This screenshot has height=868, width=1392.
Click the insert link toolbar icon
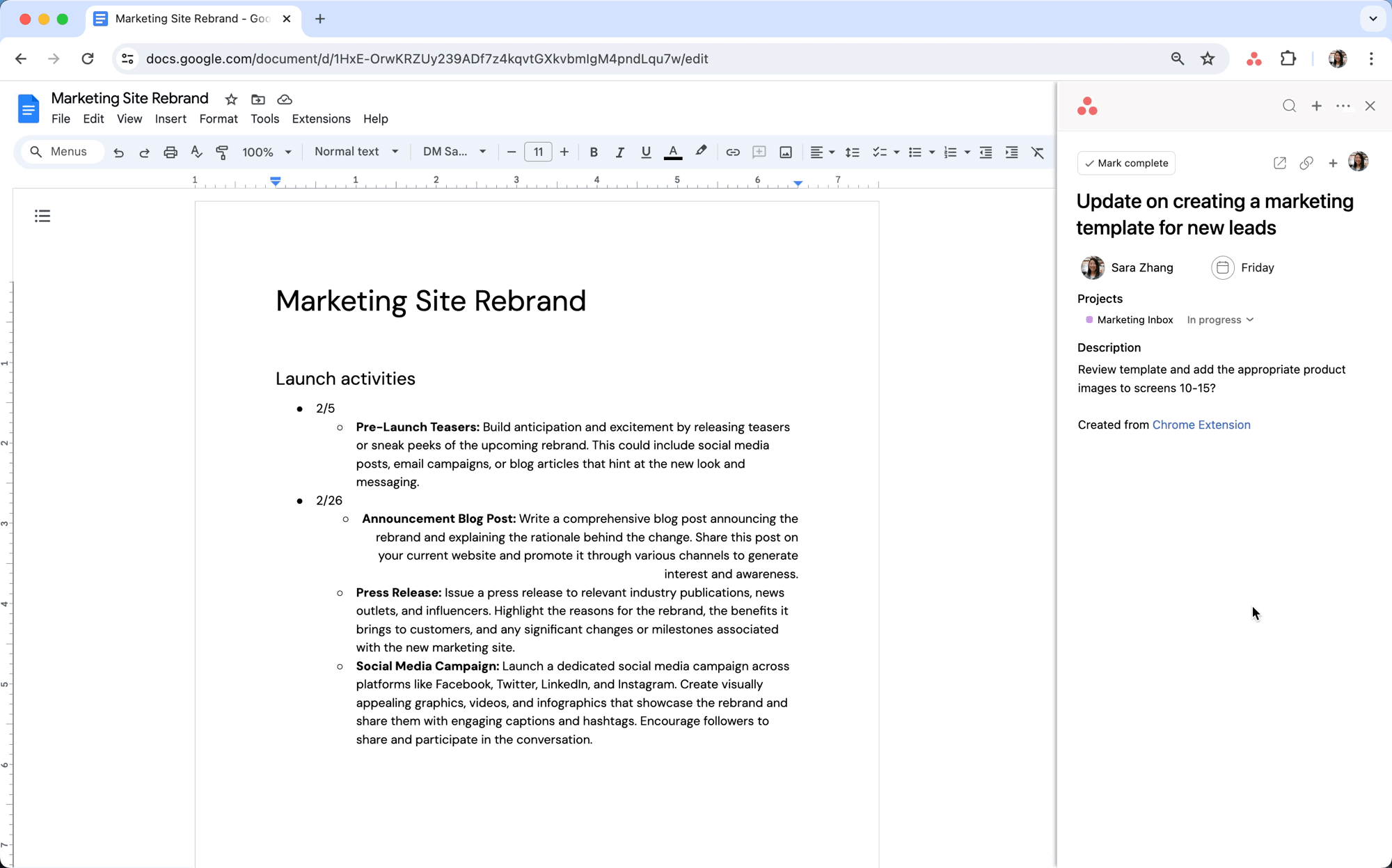[732, 152]
